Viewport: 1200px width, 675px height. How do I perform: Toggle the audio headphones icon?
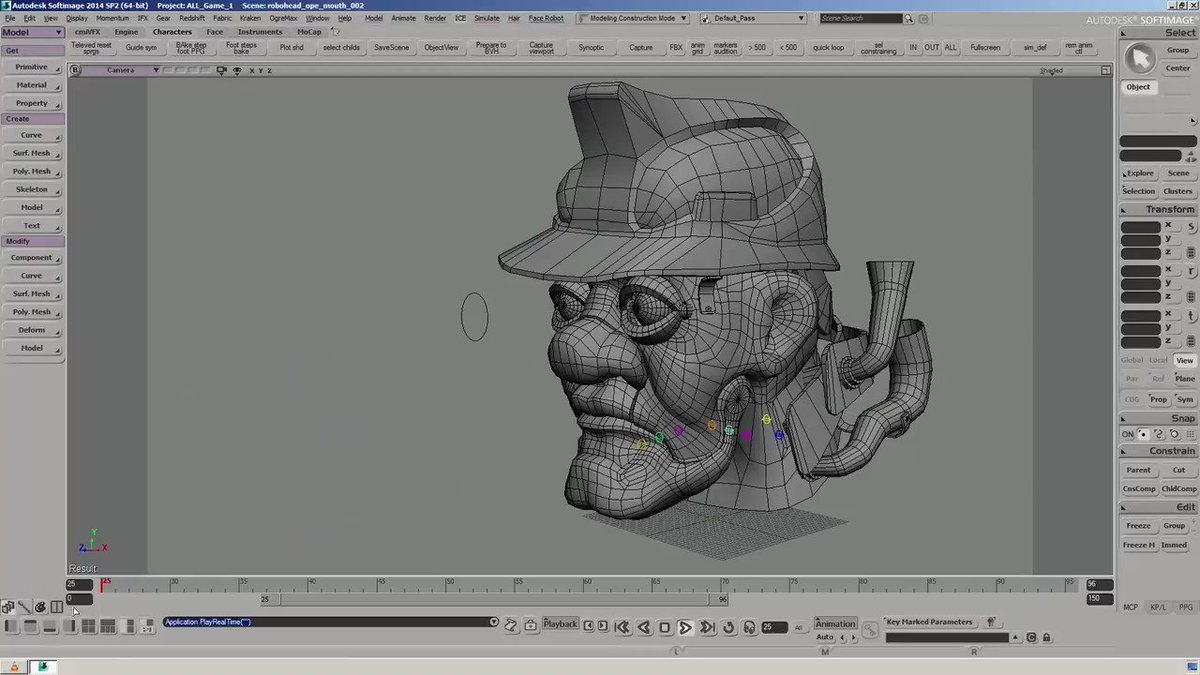pyautogui.click(x=748, y=627)
